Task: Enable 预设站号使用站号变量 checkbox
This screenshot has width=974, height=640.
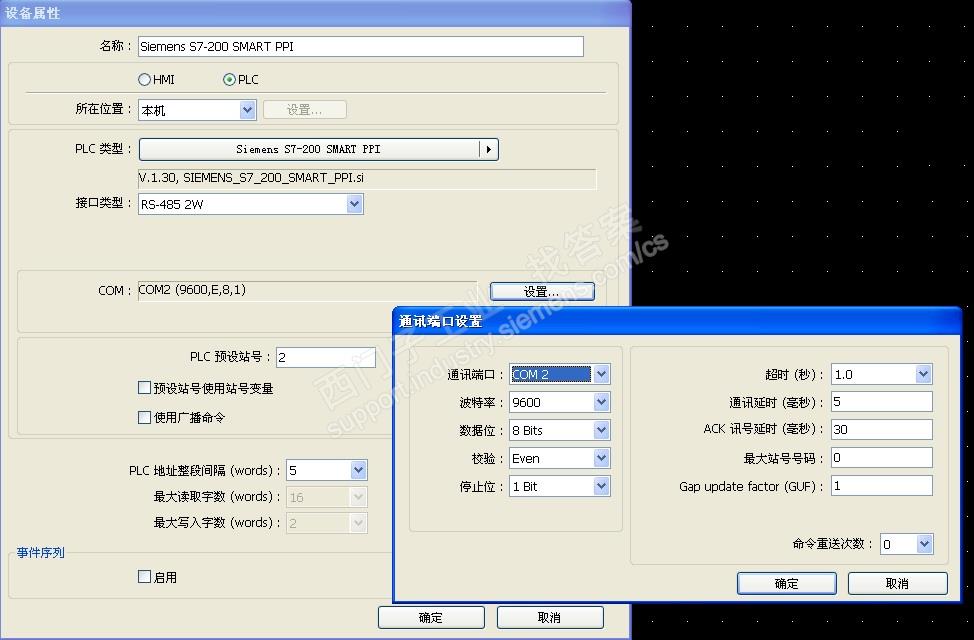Action: point(144,388)
